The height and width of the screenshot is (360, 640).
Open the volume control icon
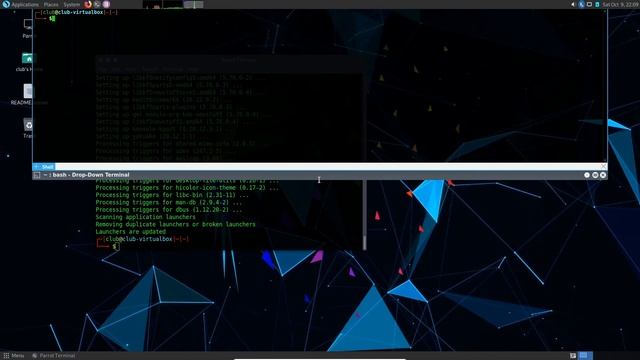[x=573, y=4]
